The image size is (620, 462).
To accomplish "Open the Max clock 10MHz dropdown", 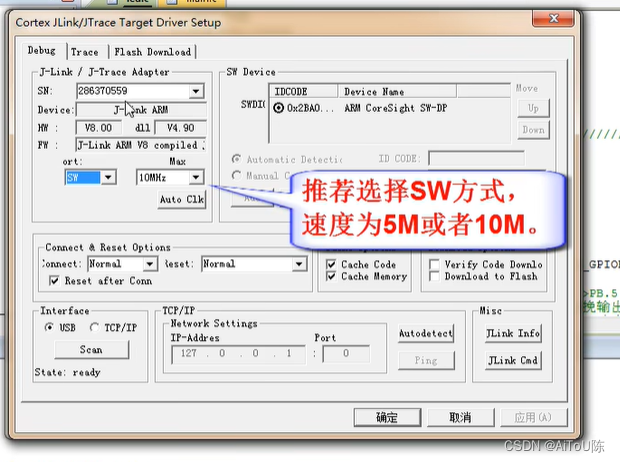I will [196, 177].
